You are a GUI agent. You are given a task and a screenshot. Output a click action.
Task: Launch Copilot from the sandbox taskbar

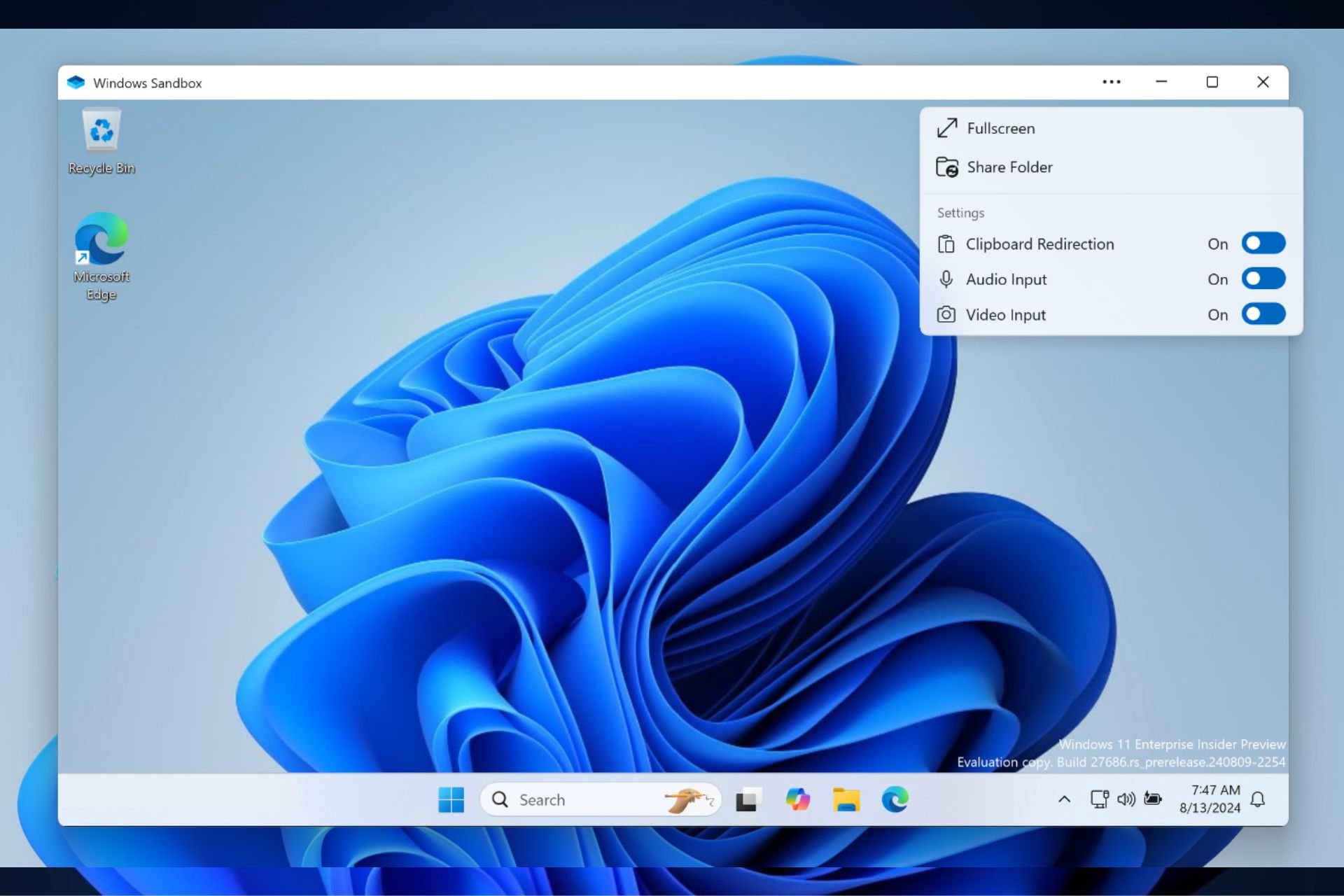coord(797,799)
